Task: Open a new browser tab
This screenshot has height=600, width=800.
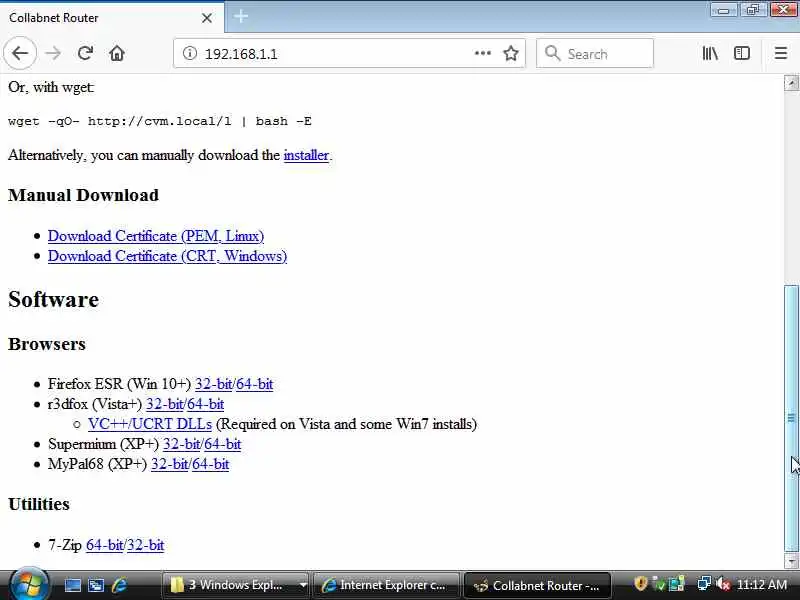Action: [241, 17]
